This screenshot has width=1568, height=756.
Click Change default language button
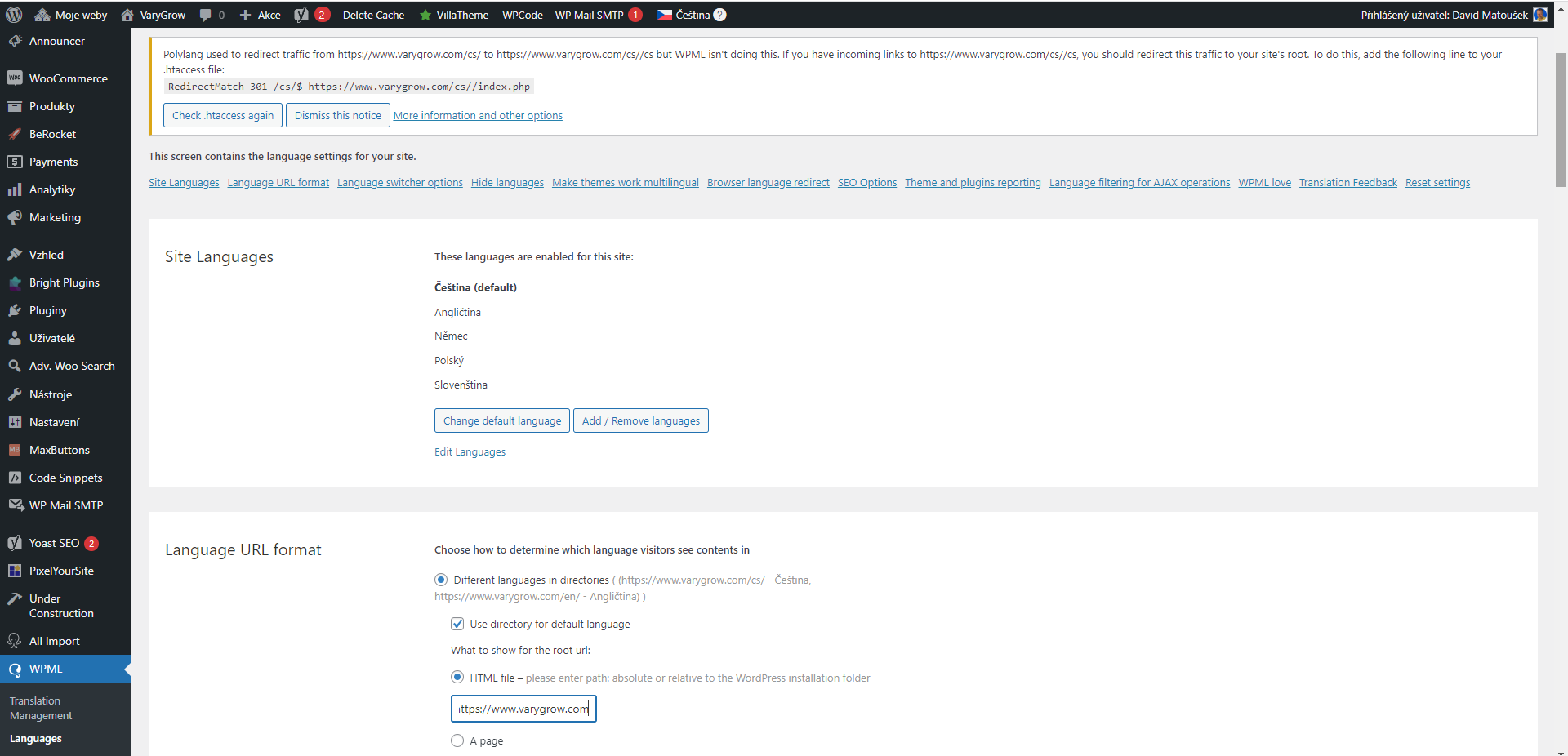pos(502,420)
